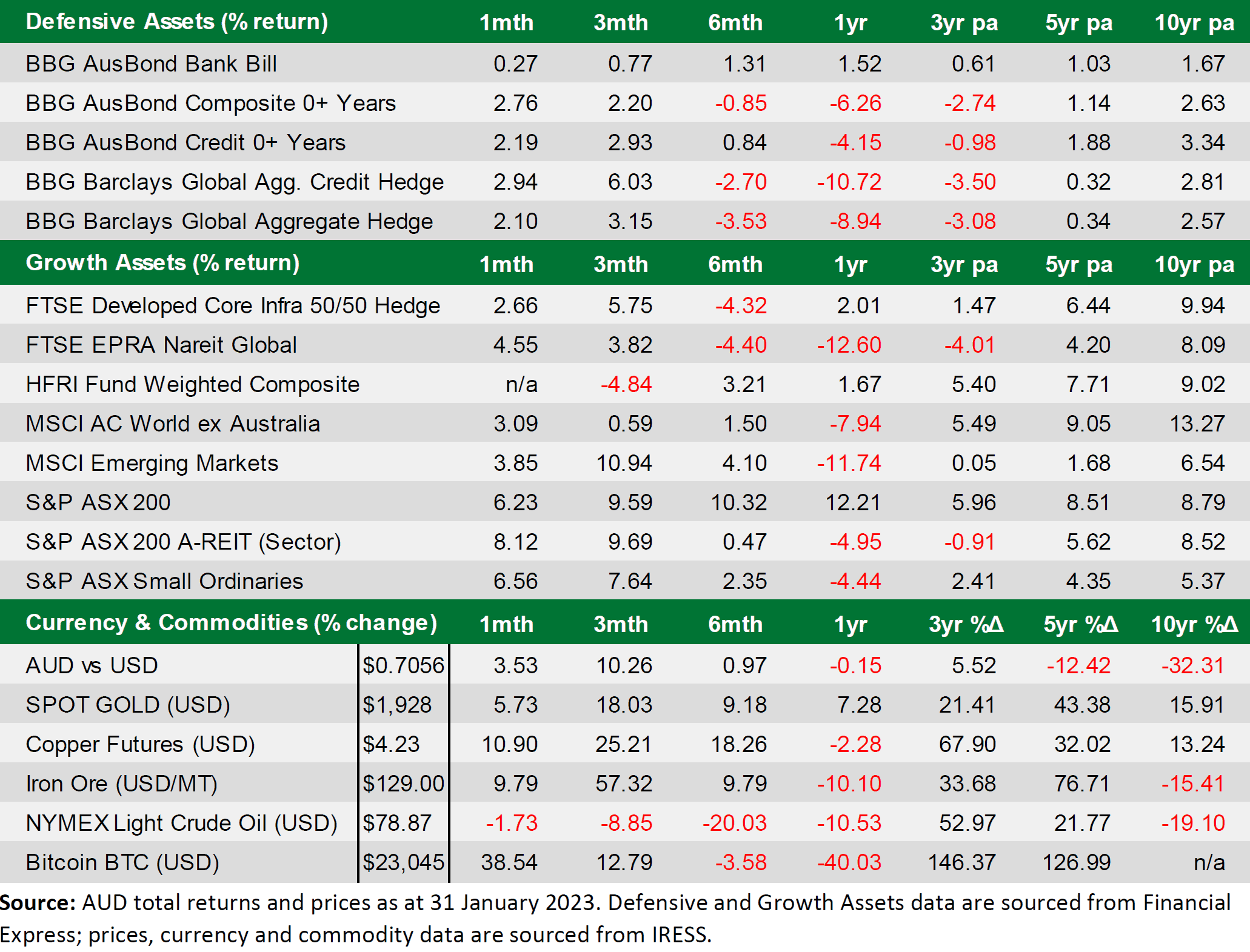1250x952 pixels.
Task: Select the '3yr %Δ' column header
Action: tap(966, 624)
